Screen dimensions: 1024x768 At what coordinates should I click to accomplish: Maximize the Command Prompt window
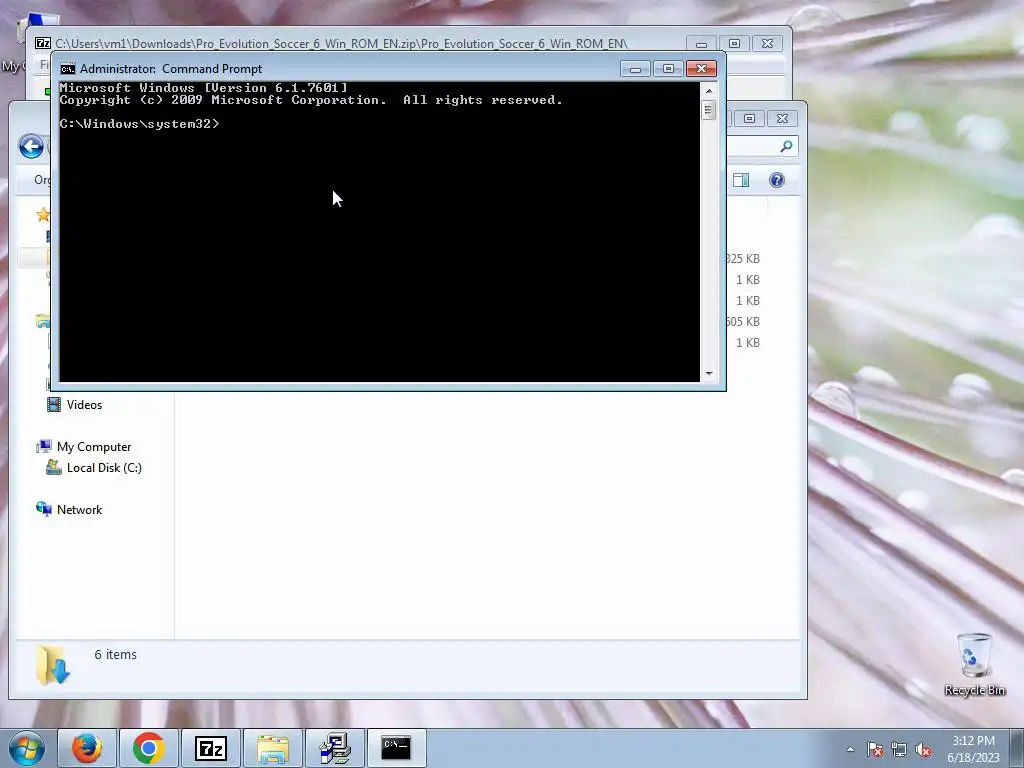668,69
